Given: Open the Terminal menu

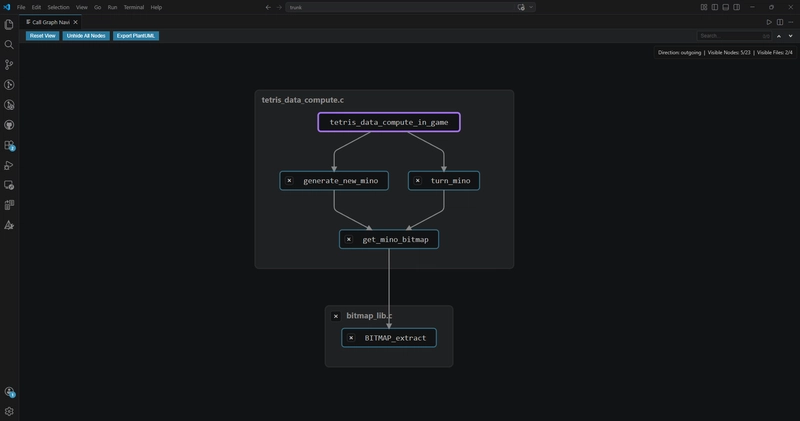Looking at the screenshot, I should pos(134,7).
